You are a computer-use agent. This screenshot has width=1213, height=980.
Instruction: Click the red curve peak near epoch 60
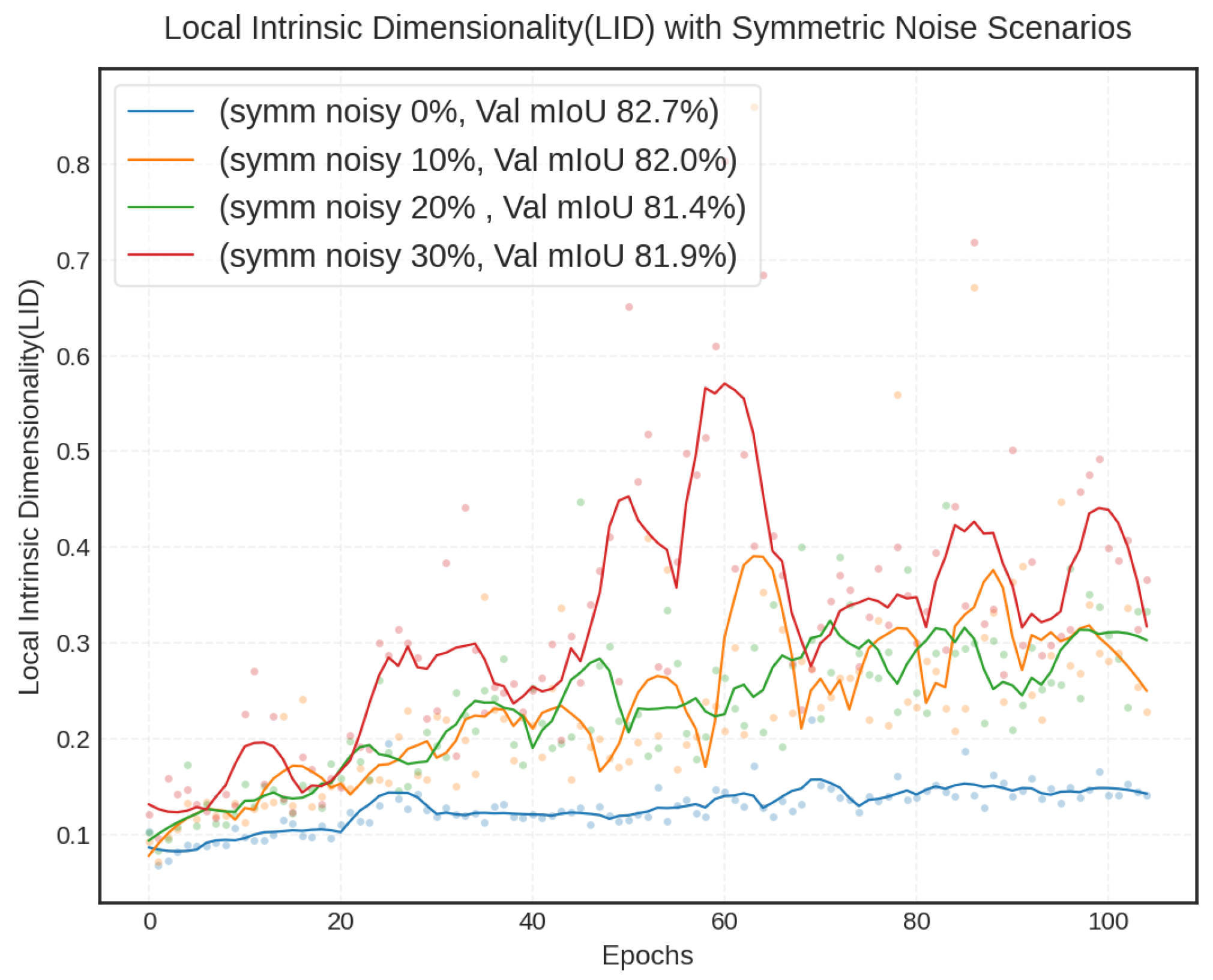tap(724, 383)
